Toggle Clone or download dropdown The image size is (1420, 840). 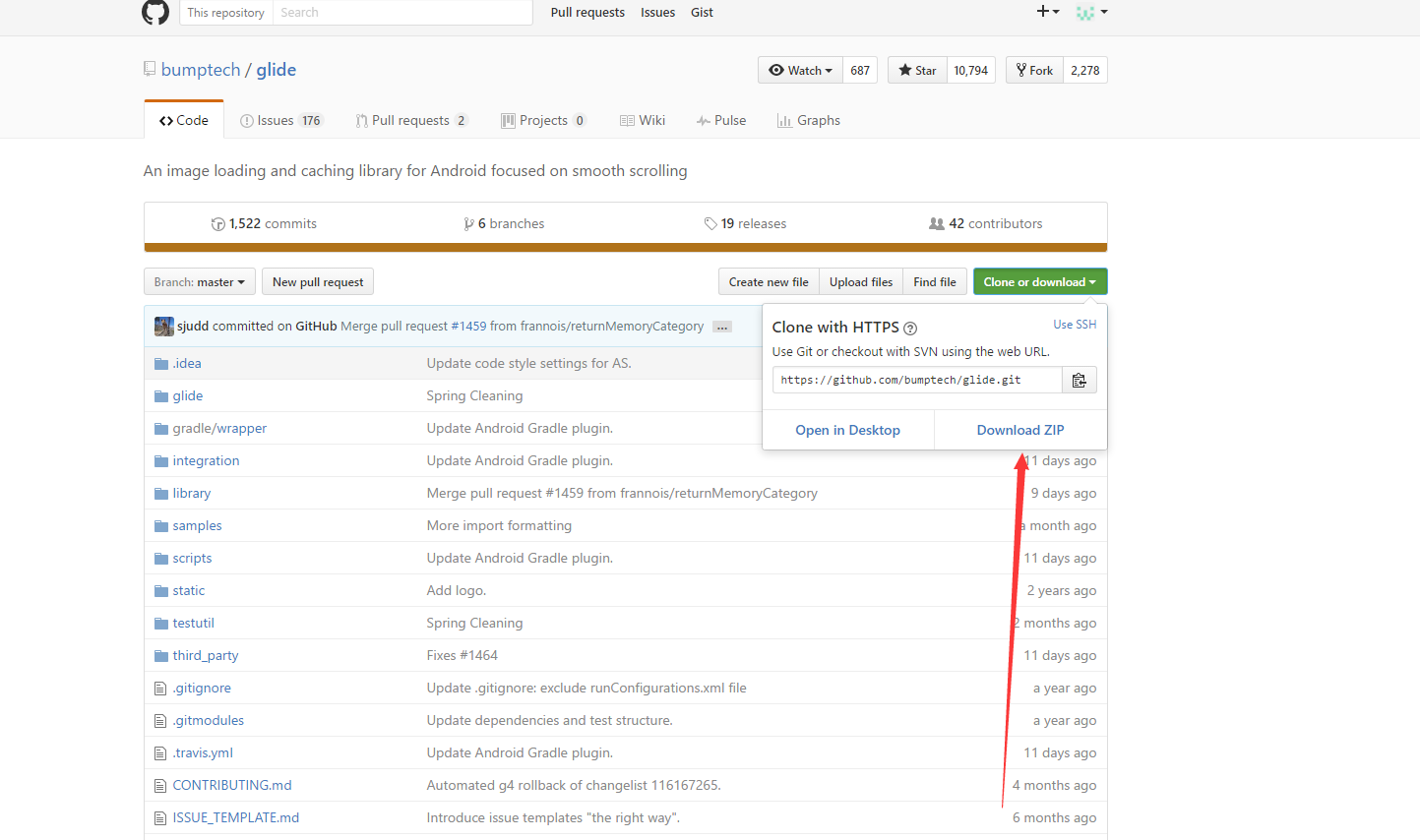pos(1040,282)
